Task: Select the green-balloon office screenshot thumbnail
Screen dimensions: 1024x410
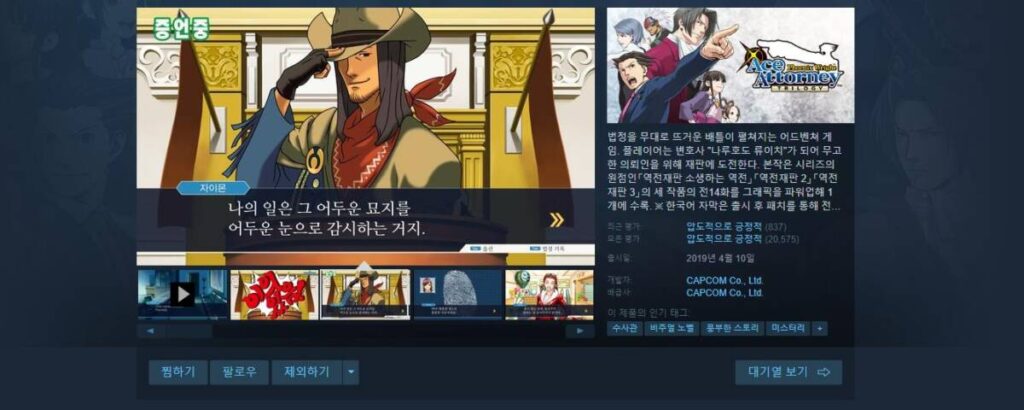Action: tap(549, 294)
